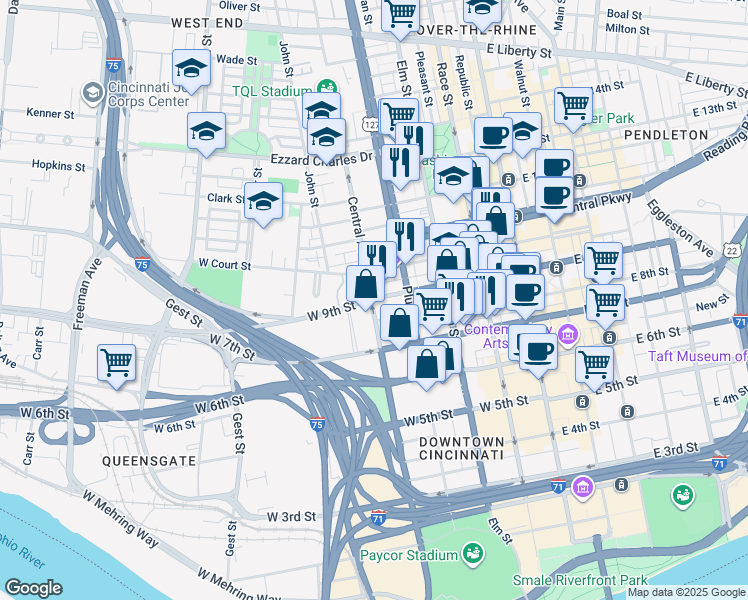Click the restaurant marker on Ezzard Charles Dr

click(x=400, y=164)
